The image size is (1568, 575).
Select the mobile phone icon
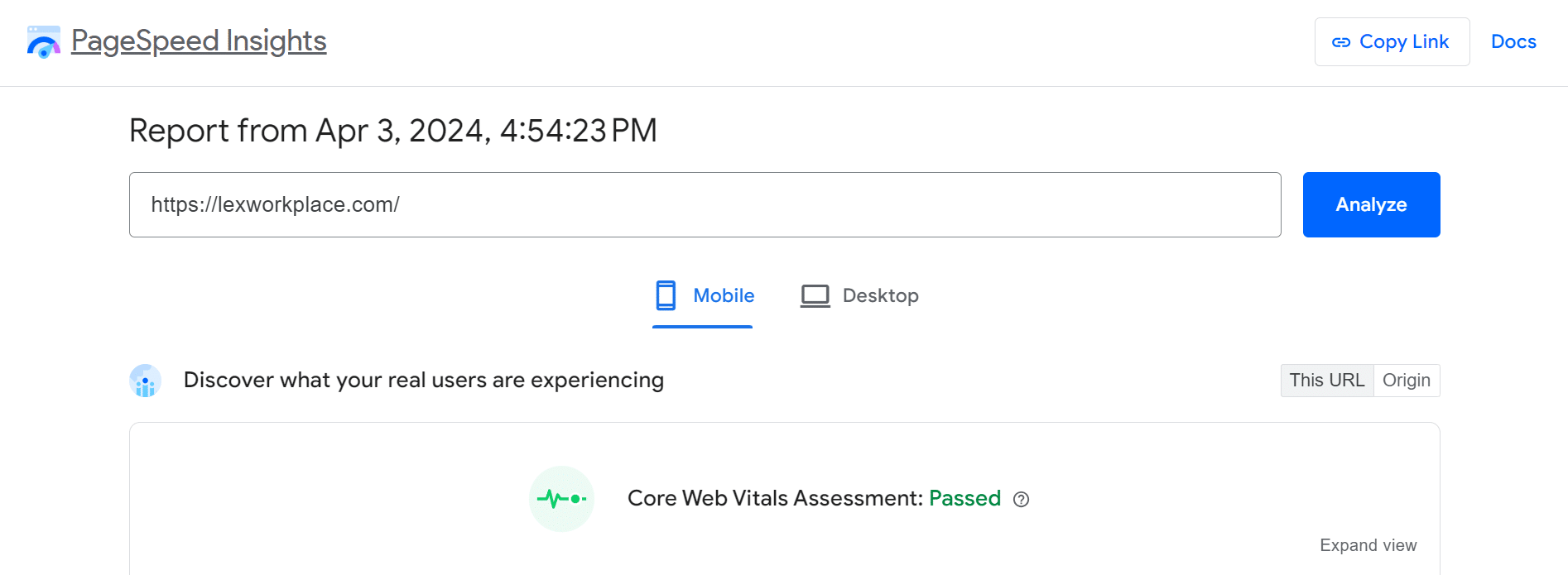tap(666, 295)
